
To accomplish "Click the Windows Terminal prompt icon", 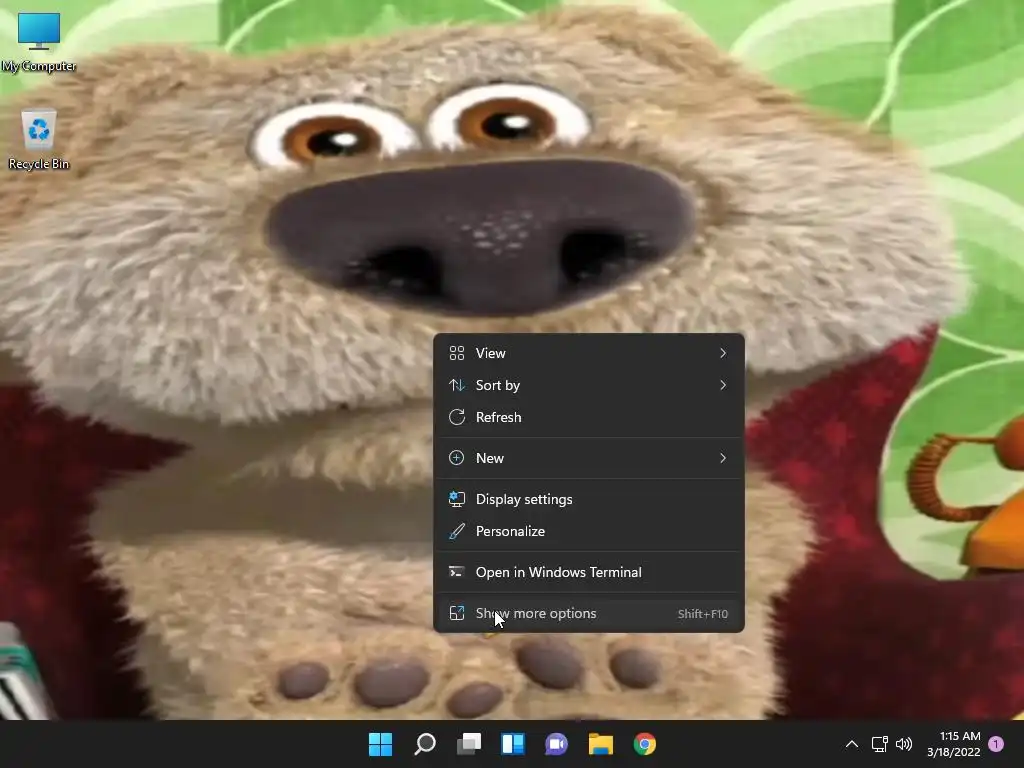I will coord(456,573).
